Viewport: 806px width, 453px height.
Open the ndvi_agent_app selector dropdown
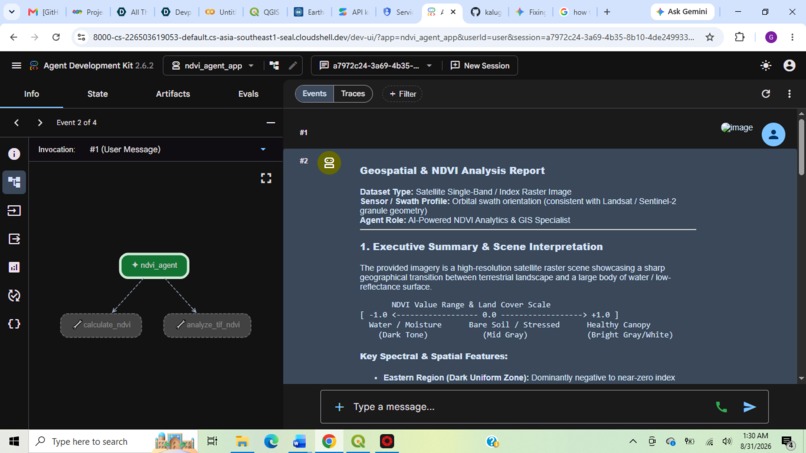click(212, 65)
